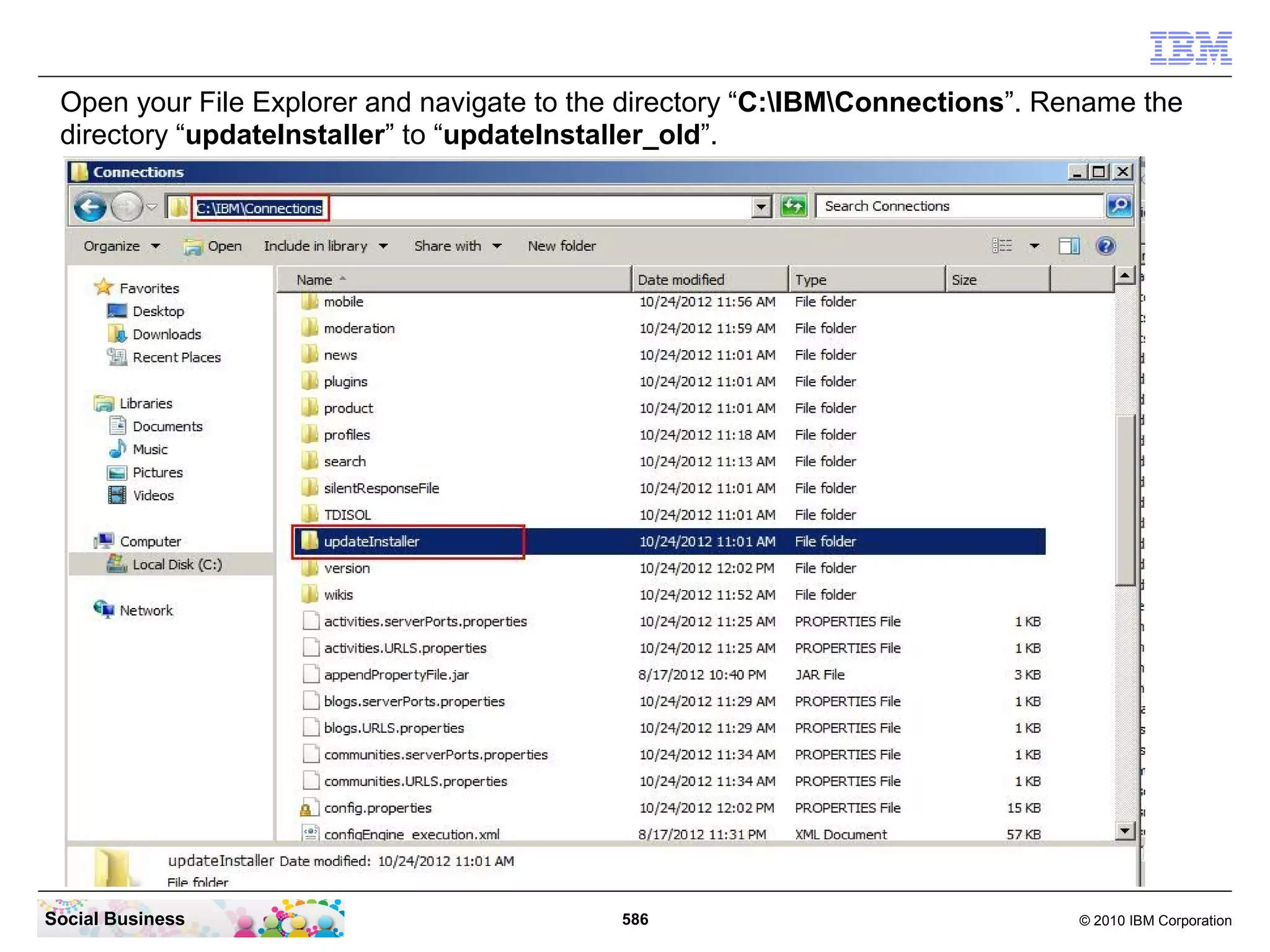Screen dimensions: 1270x952
Task: Click the blue Help question mark icon
Action: [1106, 246]
